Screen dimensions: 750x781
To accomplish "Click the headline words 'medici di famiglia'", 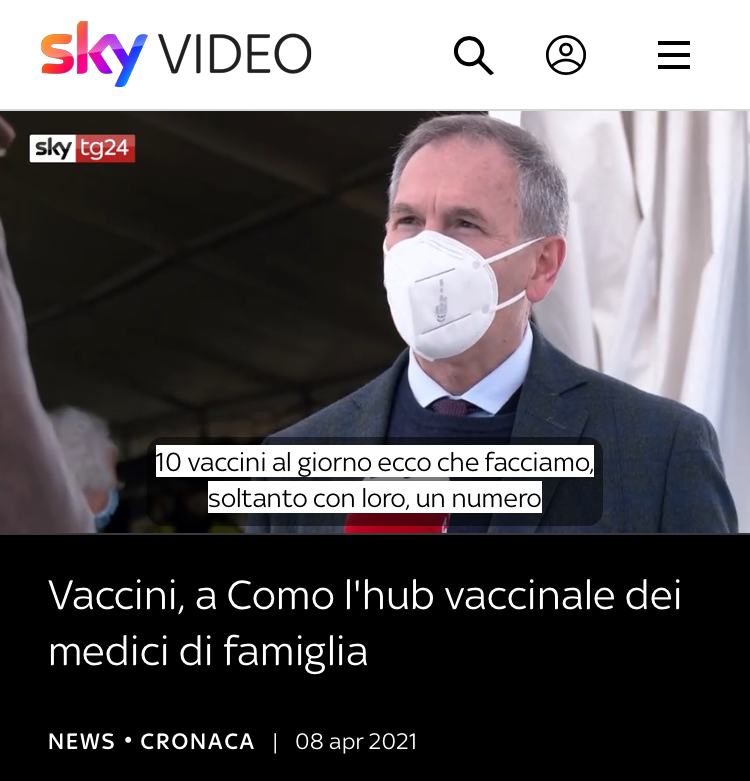I will coord(208,651).
